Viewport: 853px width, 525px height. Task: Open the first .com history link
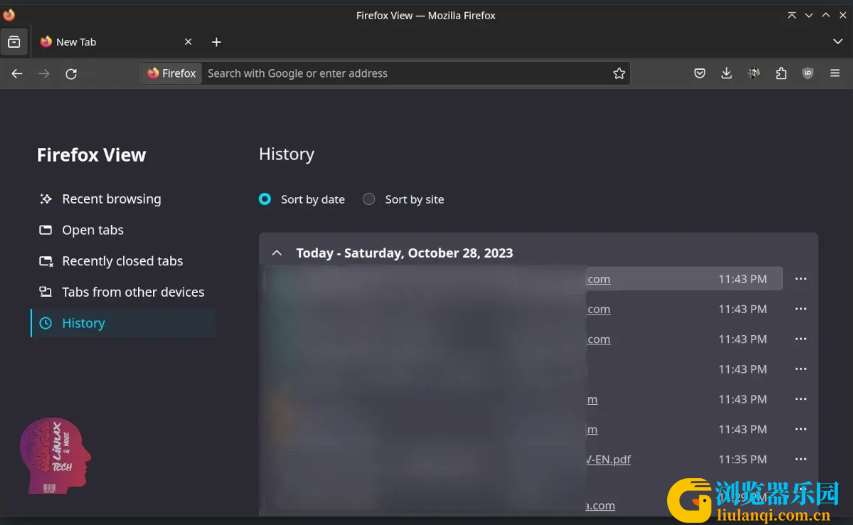tap(598, 279)
